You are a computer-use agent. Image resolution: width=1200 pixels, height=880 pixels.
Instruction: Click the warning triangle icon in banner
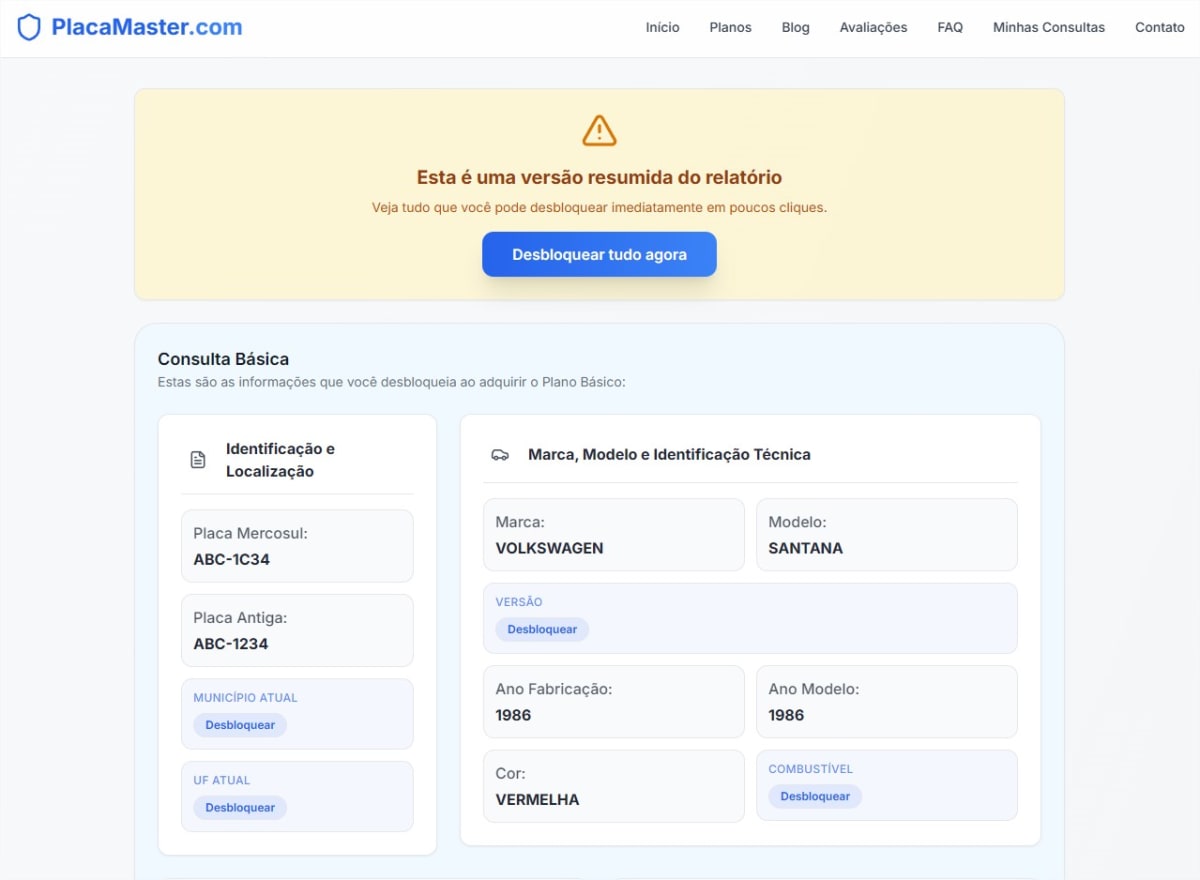pos(599,130)
